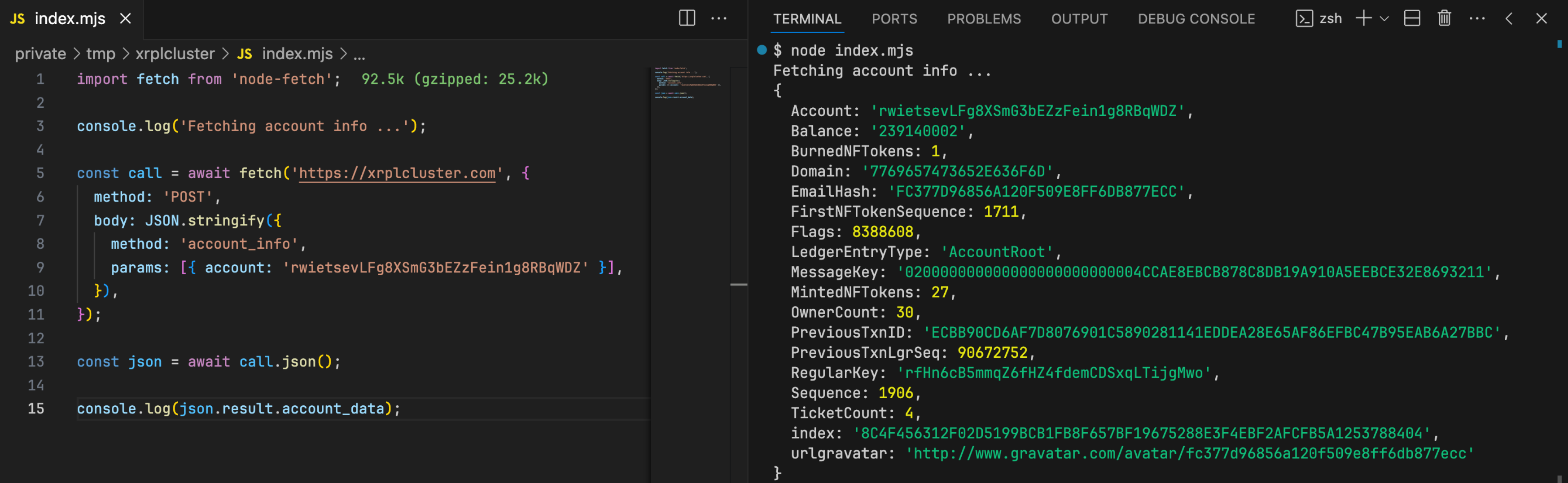Follow the https://xrplcluster.com link in code

[397, 173]
